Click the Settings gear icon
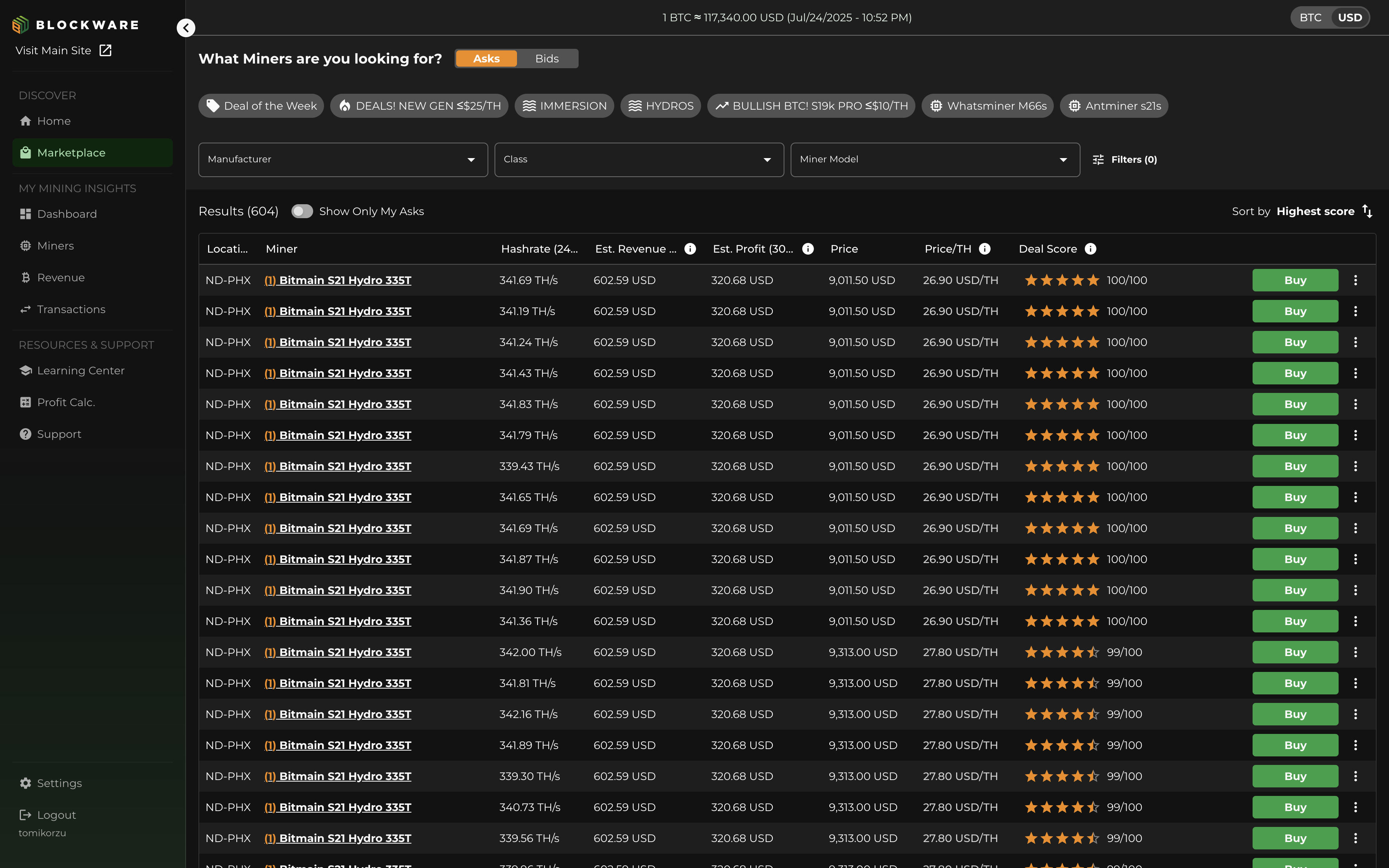 (25, 783)
